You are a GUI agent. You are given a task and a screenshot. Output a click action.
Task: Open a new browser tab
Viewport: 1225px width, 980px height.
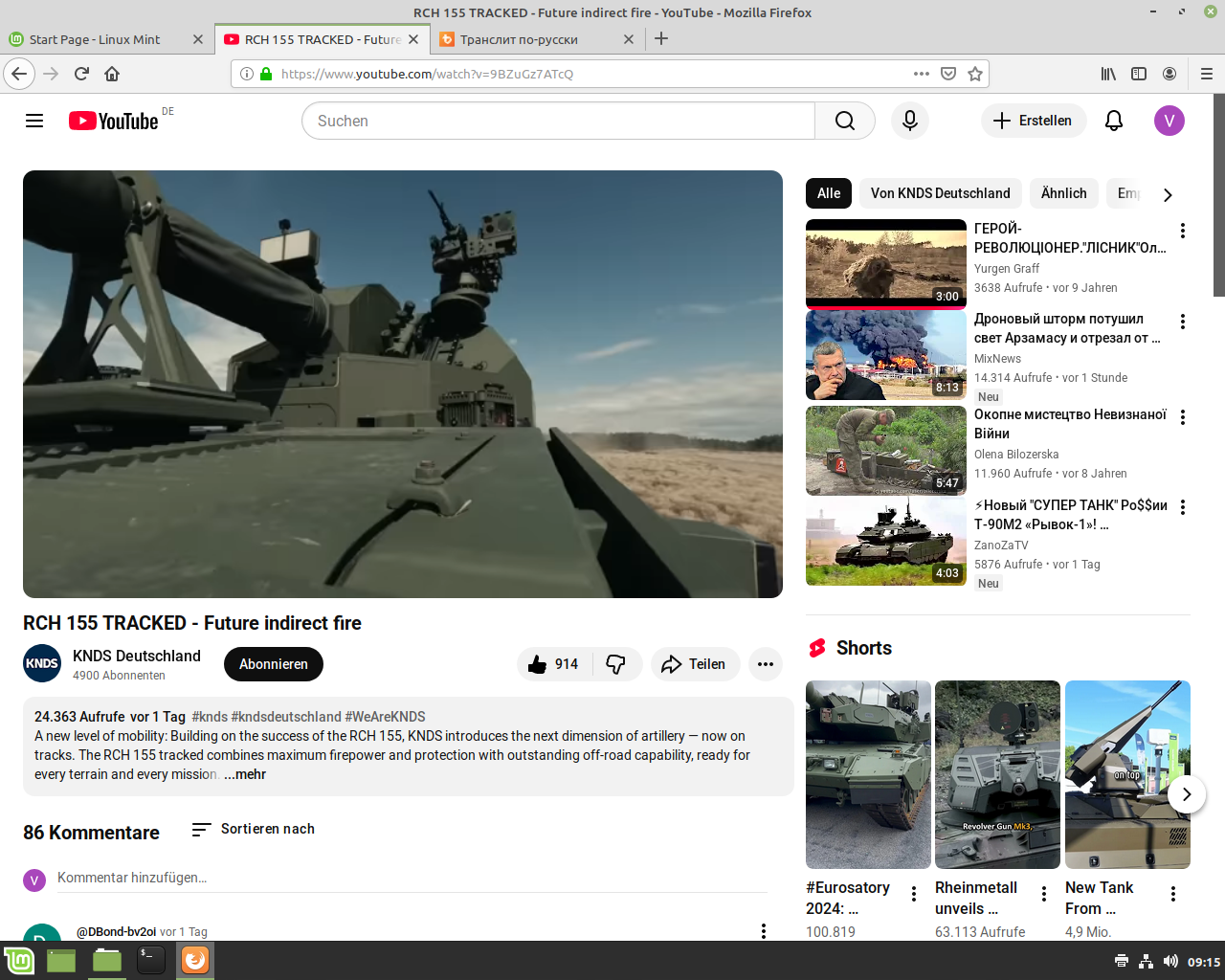coord(661,39)
